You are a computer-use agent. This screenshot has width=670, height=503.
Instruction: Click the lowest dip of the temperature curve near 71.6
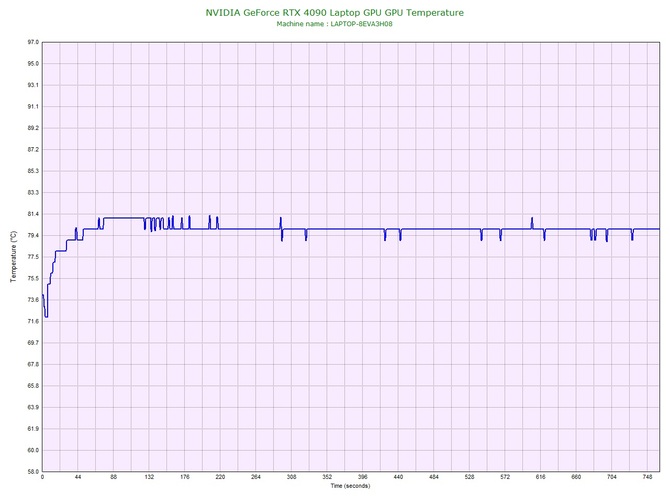point(46,316)
